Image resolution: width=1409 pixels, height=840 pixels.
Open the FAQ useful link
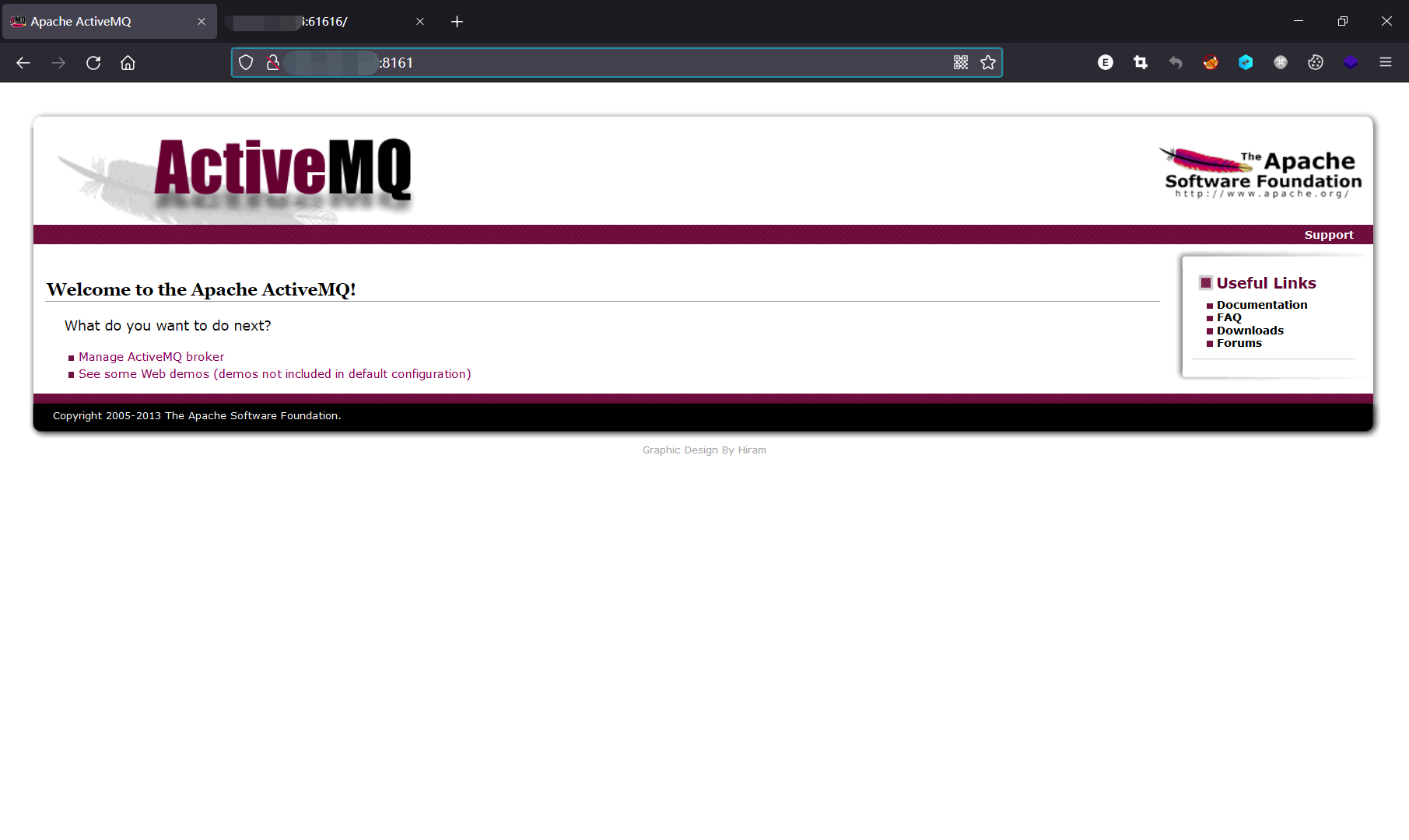1229,317
